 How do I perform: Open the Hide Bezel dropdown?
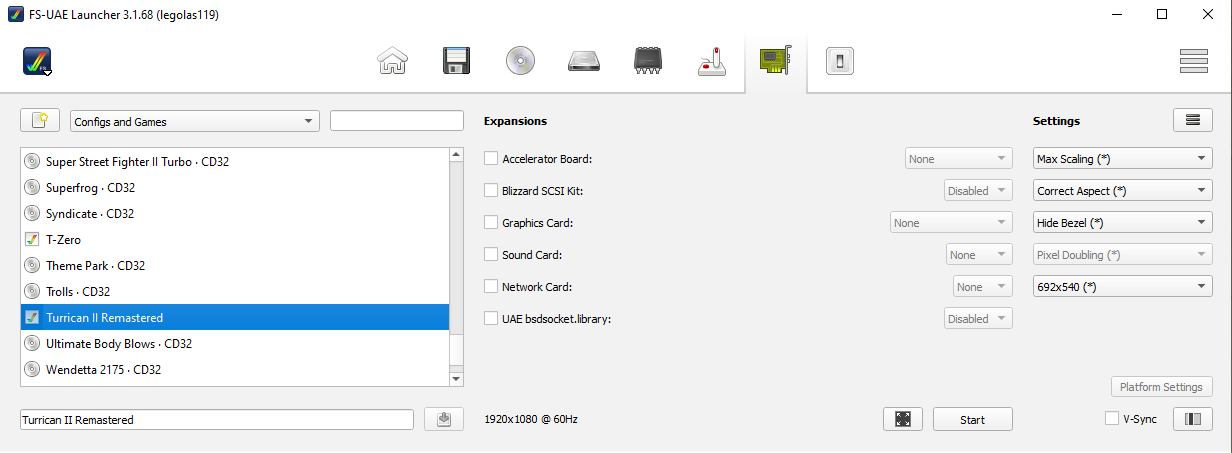(1122, 222)
